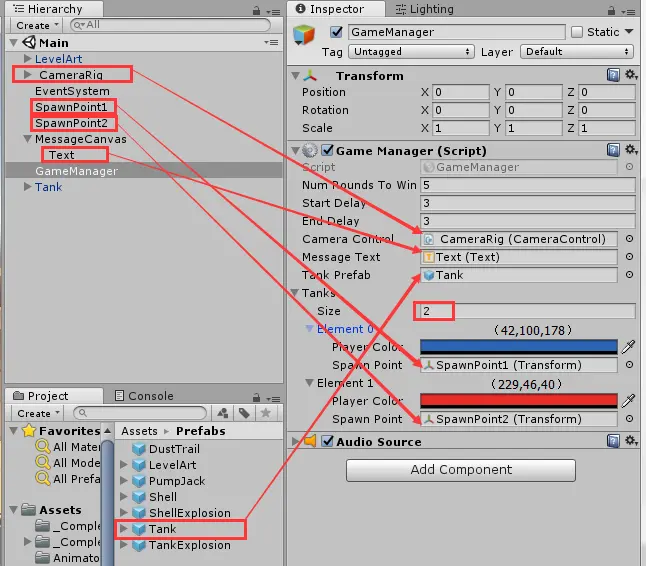
Task: Click GameManager object cube icon
Action: tap(304, 35)
